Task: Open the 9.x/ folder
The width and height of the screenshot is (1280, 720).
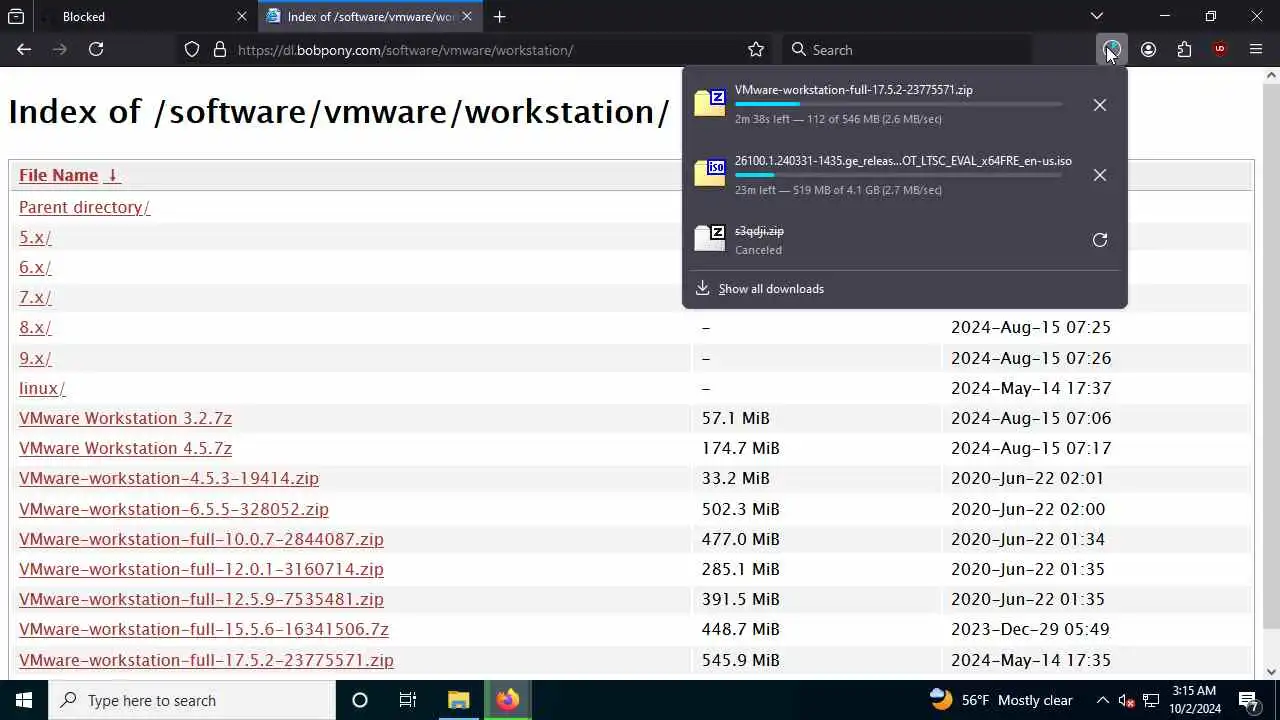Action: click(x=35, y=358)
